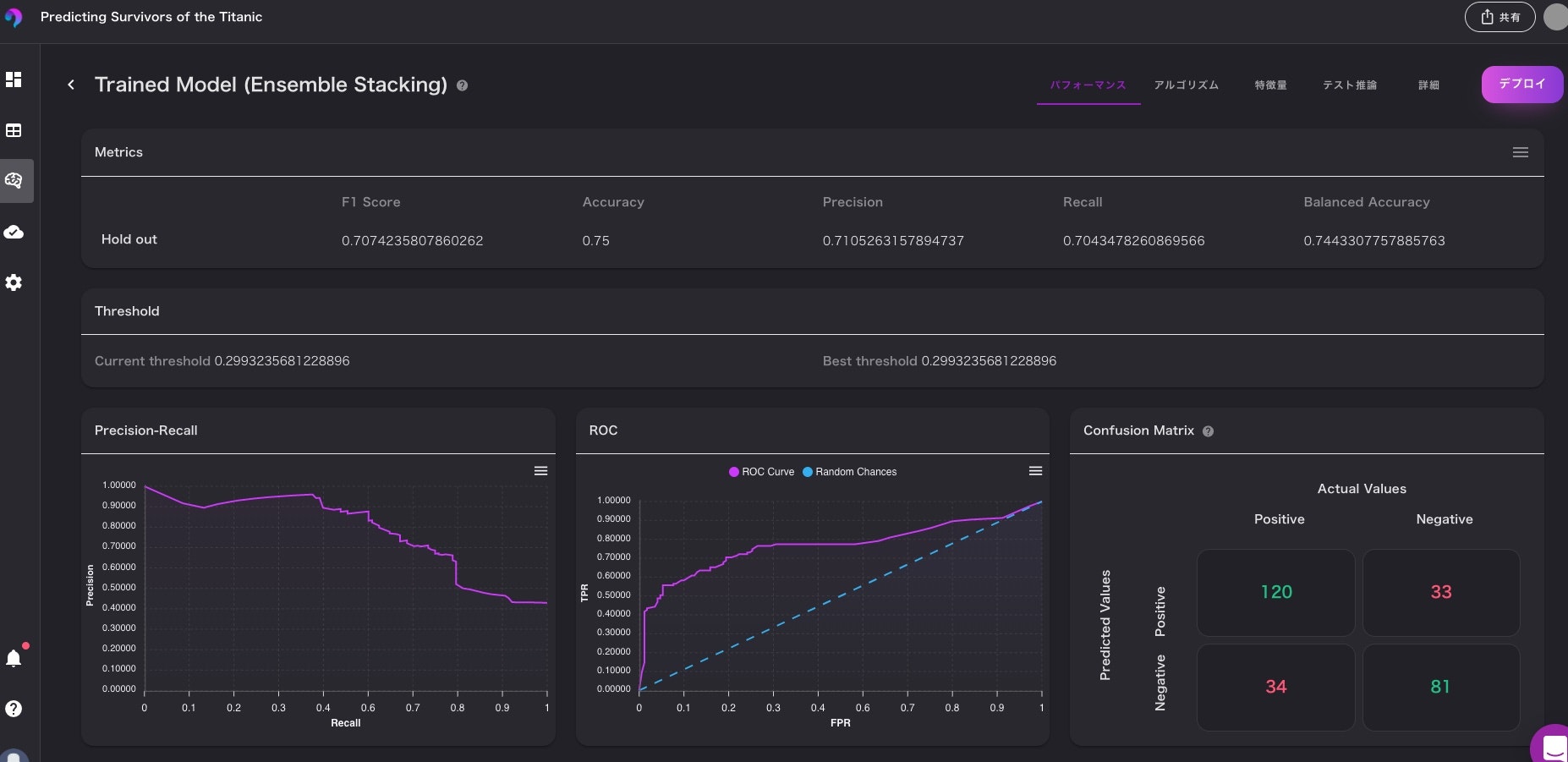Open the Metrics panel hamburger menu
Image resolution: width=1568 pixels, height=762 pixels.
(1520, 152)
